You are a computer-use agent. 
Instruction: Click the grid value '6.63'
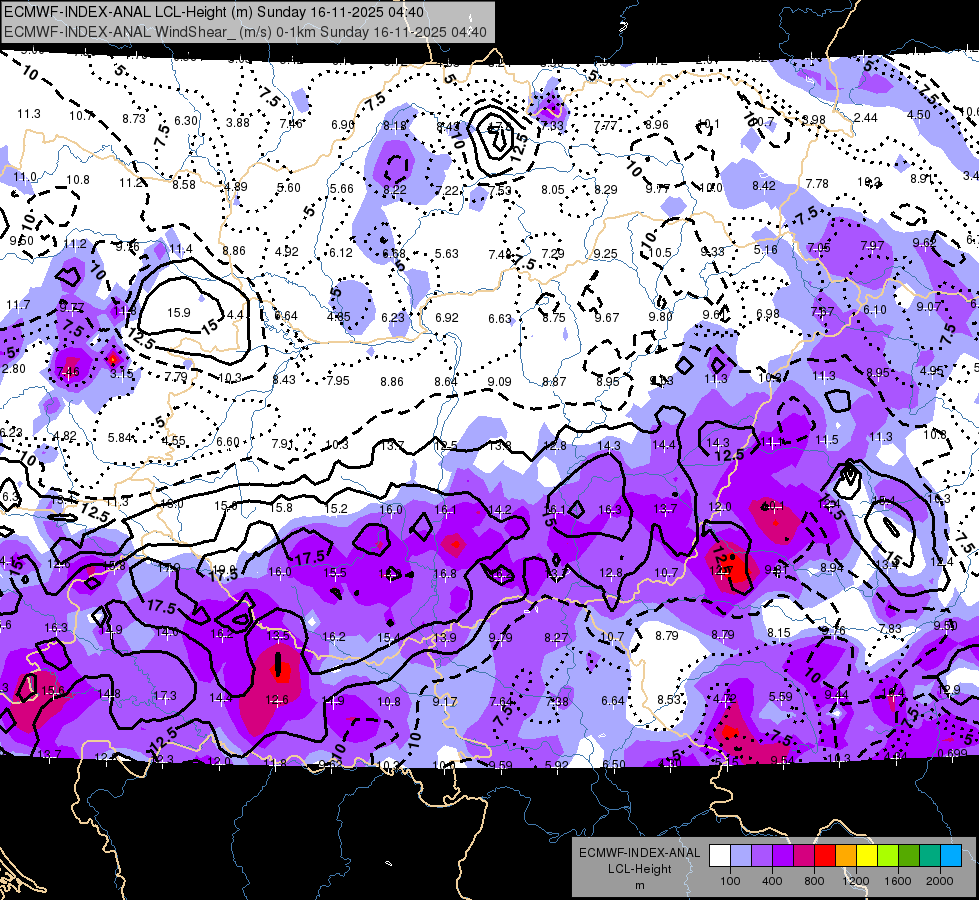(500, 319)
